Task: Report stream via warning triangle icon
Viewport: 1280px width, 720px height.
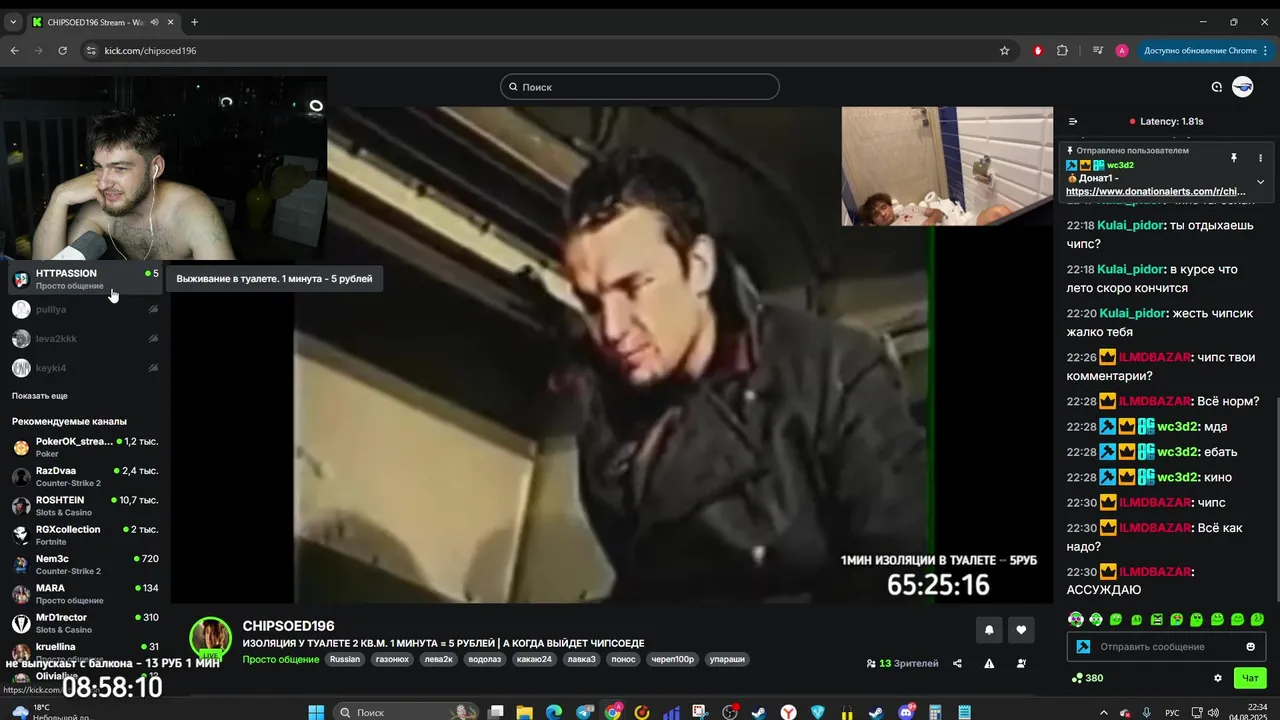Action: coord(989,663)
